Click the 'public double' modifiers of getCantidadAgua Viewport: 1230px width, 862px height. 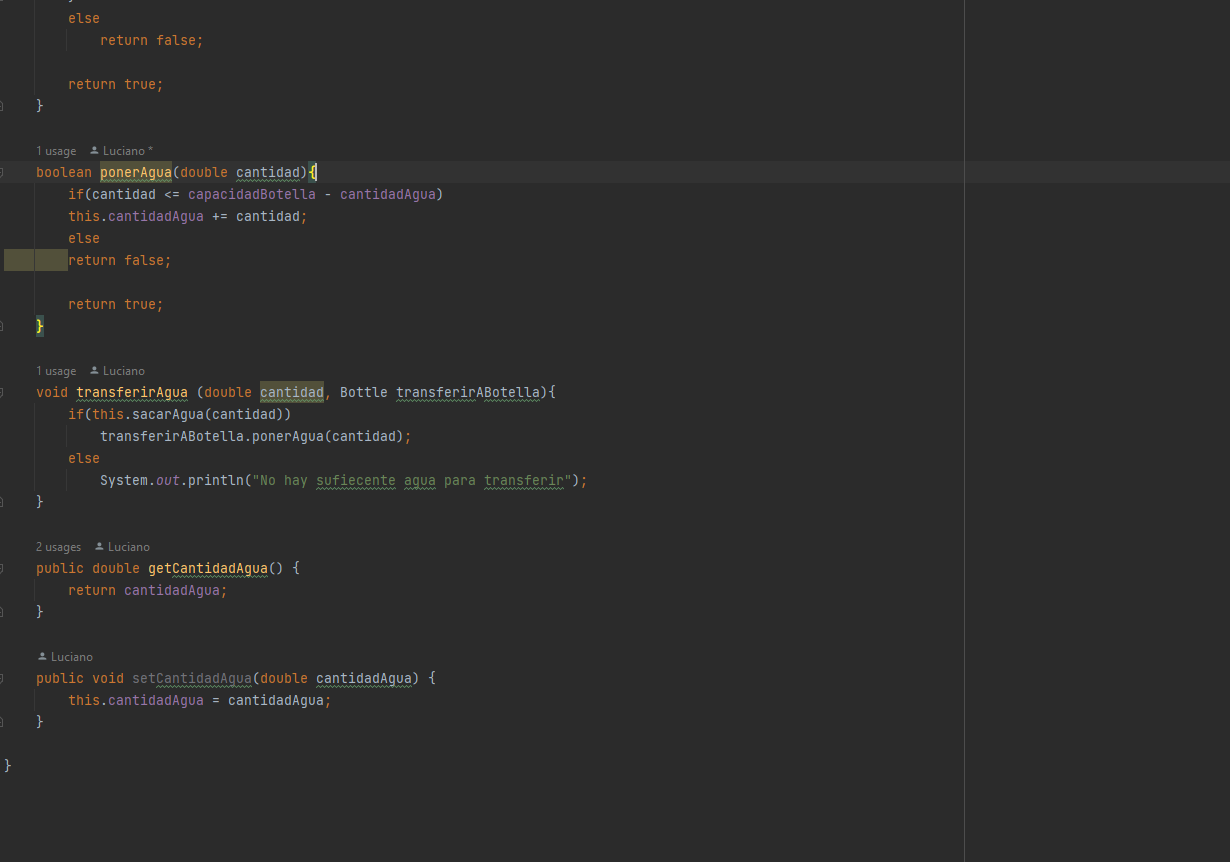point(88,568)
